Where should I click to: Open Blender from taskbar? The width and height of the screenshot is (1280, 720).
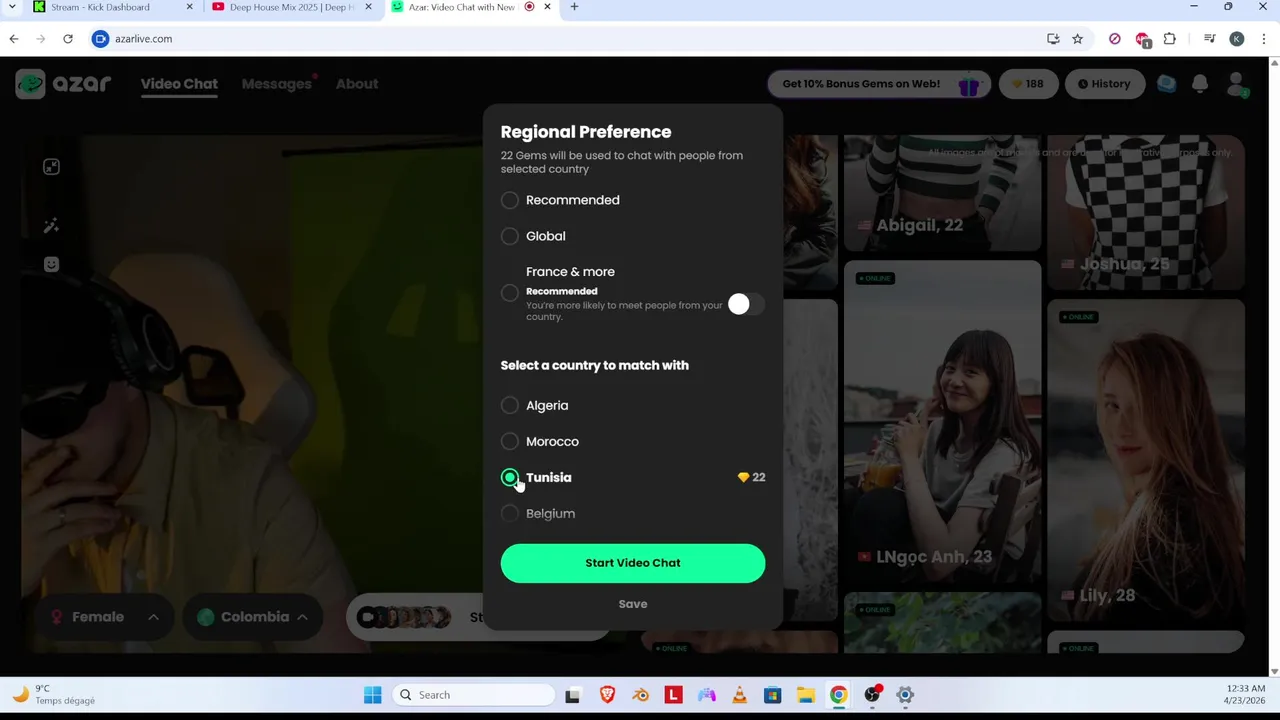(640, 695)
